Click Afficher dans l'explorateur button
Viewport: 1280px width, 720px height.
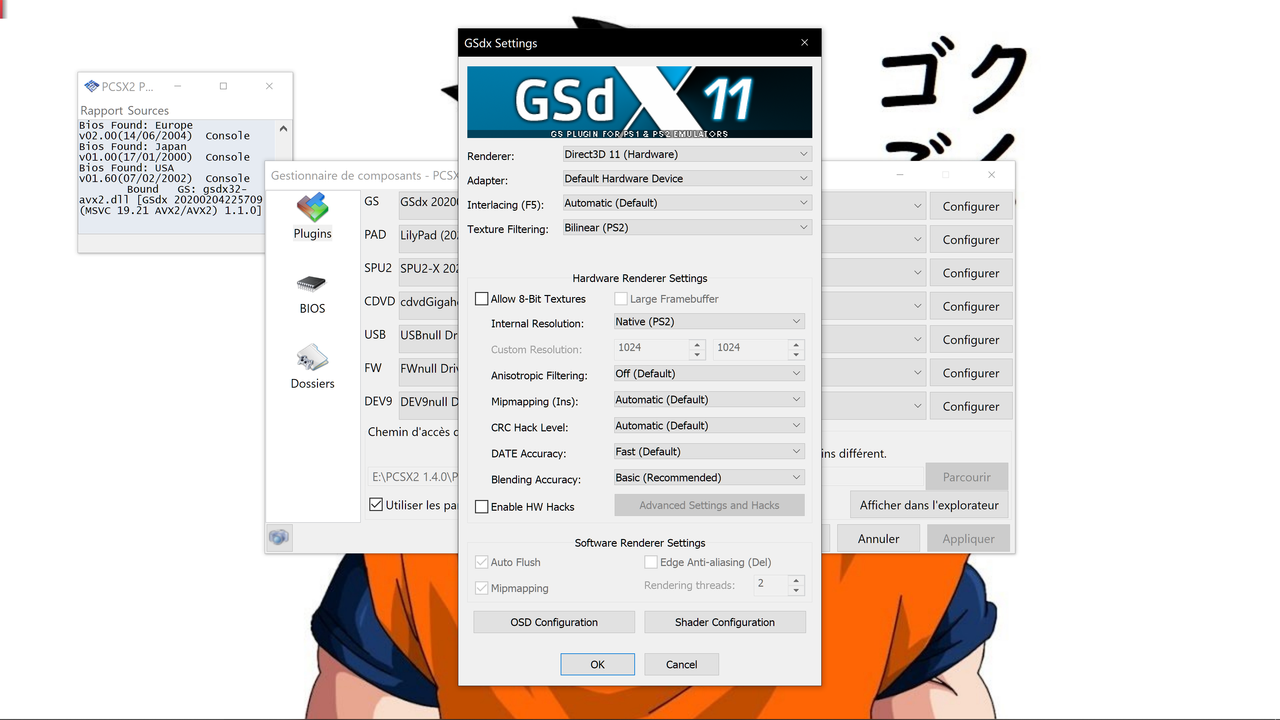pyautogui.click(x=929, y=505)
